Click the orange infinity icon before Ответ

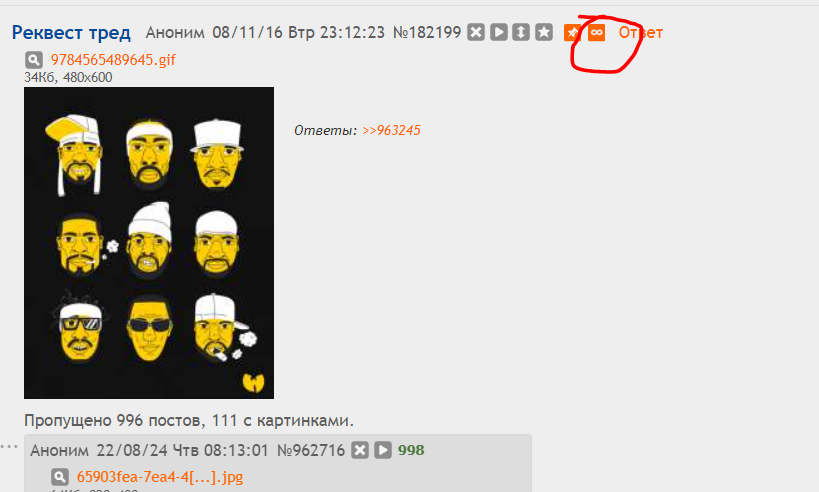[596, 33]
